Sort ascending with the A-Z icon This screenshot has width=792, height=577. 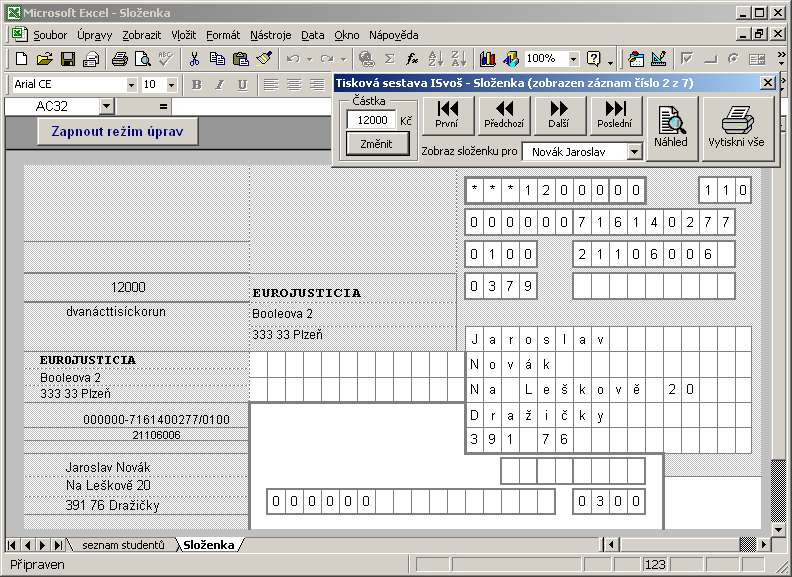(x=435, y=59)
